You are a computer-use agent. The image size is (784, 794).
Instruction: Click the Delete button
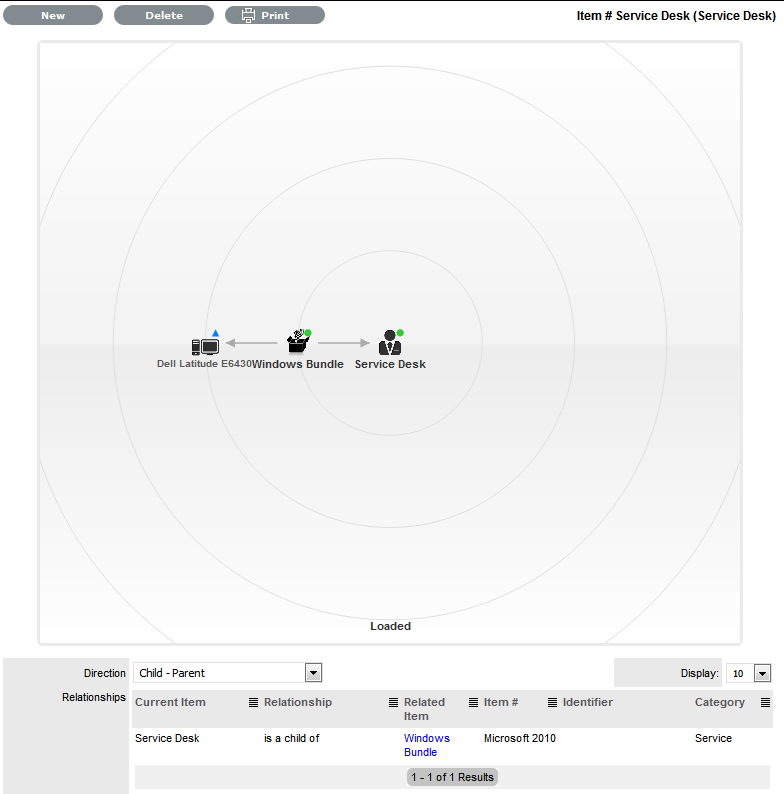click(x=164, y=15)
